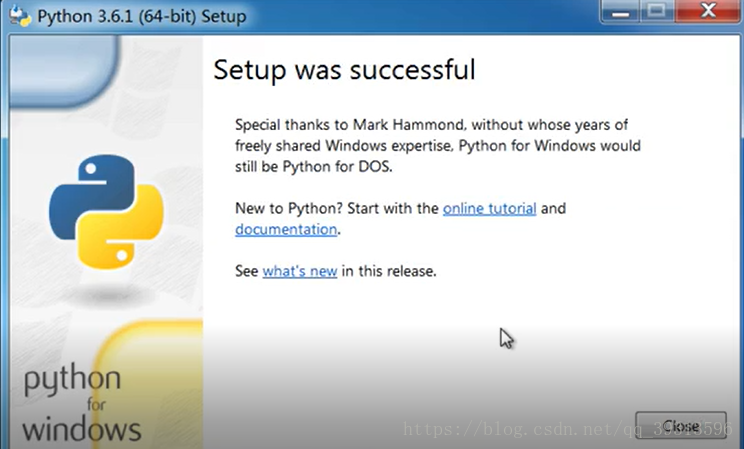Click the 'windows' word in sidebar branding

(82, 430)
